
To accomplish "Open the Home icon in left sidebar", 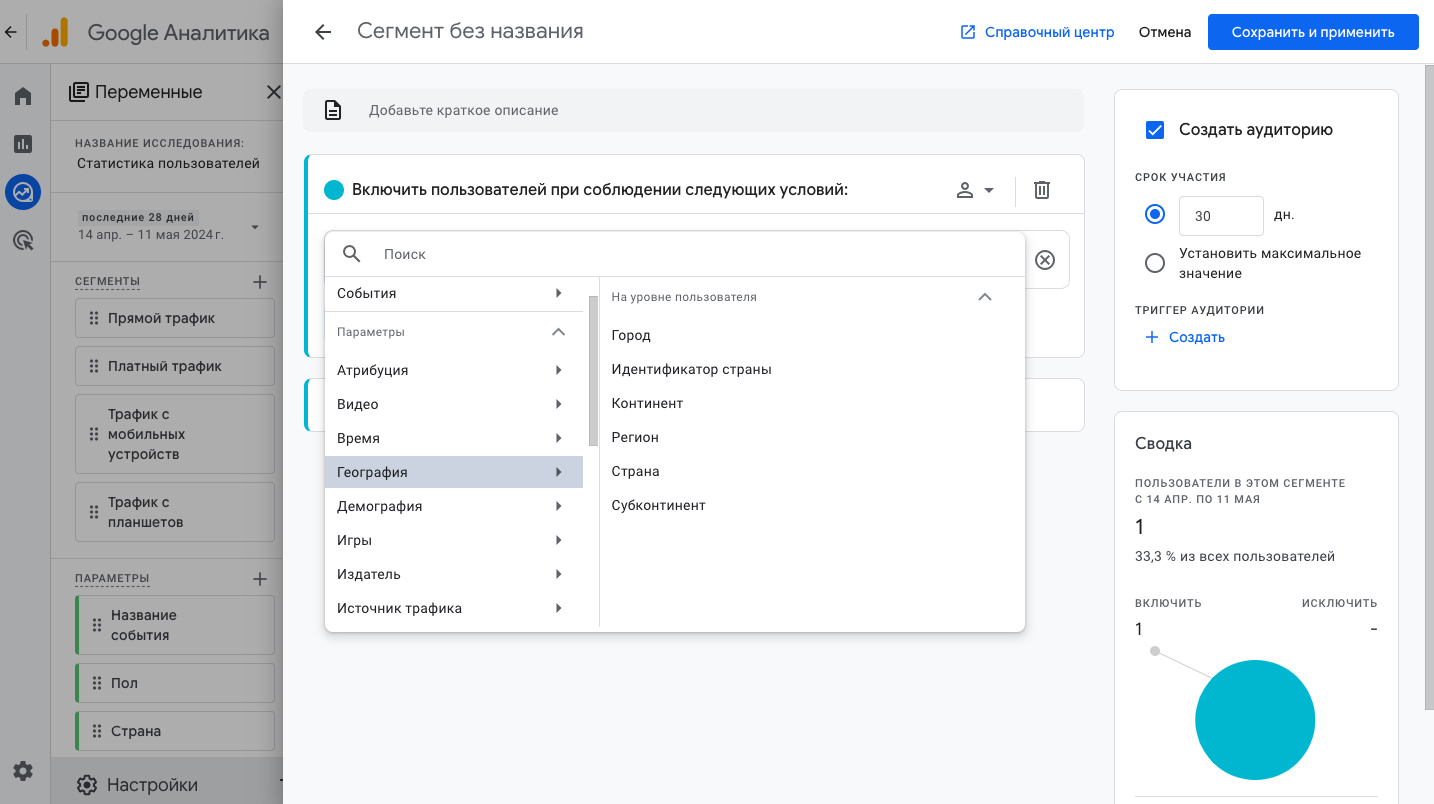I will (23, 96).
